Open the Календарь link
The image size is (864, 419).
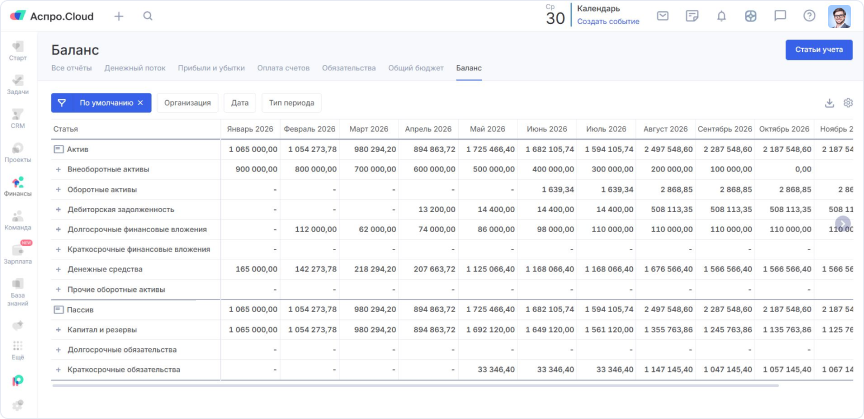tap(598, 9)
